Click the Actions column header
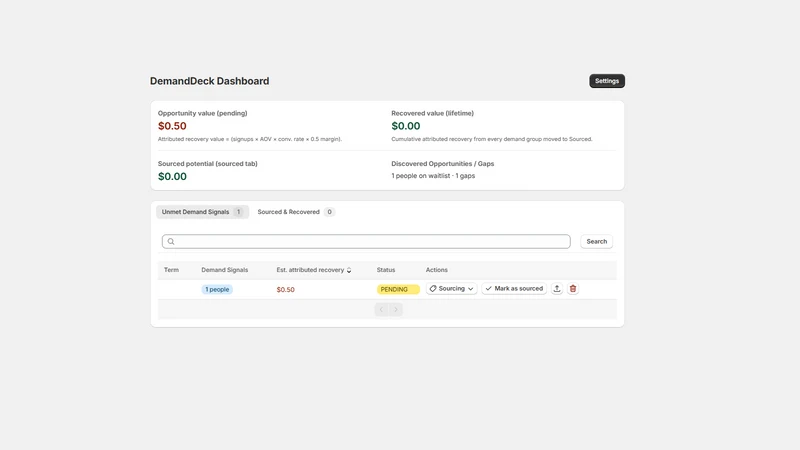Screen dimensions: 800x450 pos(437,270)
